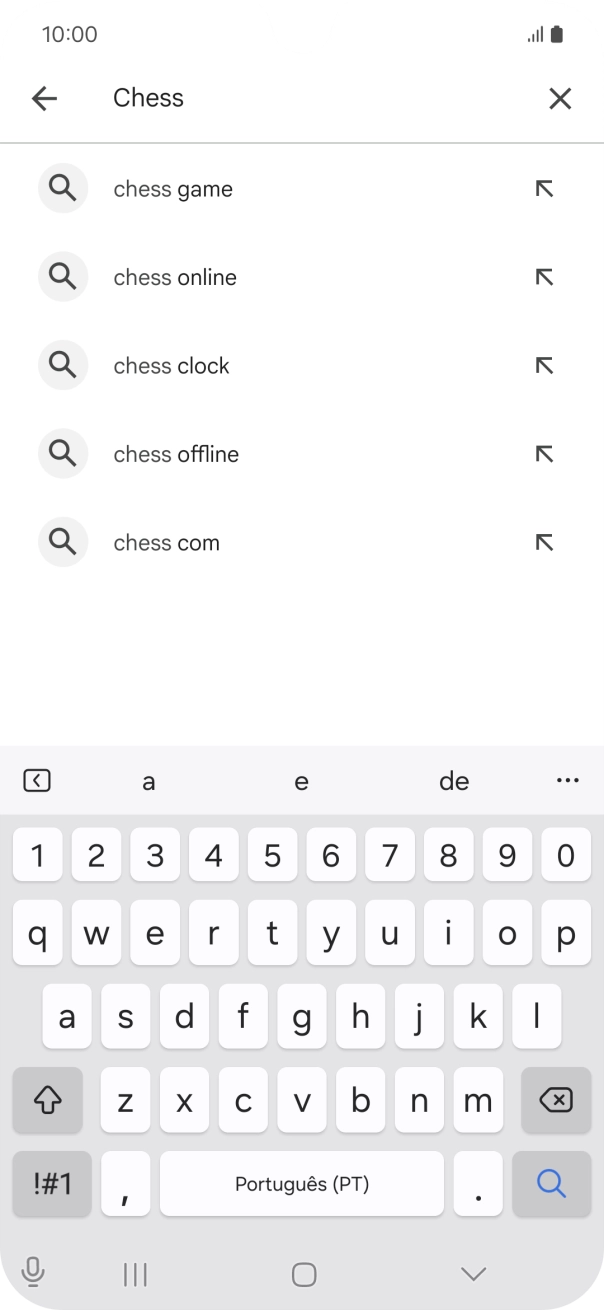Click the magnifier icon beside chess game
This screenshot has height=1310, width=604.
tap(62, 188)
